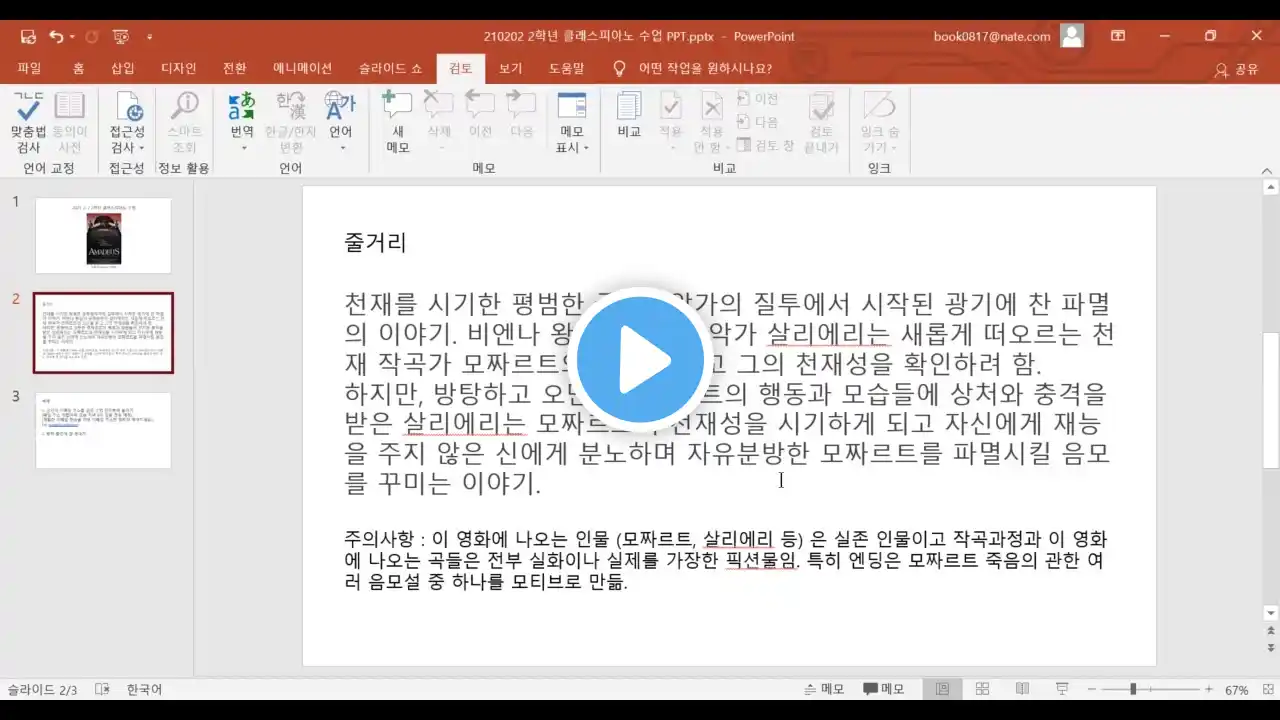
Task: Click the 공유 share button
Action: [x=1236, y=70]
